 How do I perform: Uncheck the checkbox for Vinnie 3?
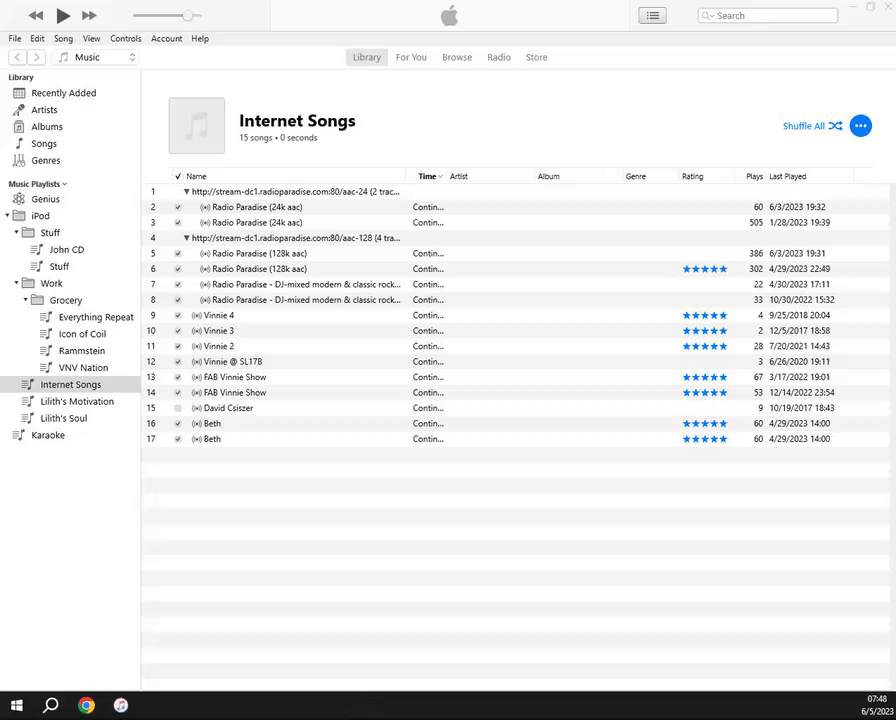coord(178,331)
